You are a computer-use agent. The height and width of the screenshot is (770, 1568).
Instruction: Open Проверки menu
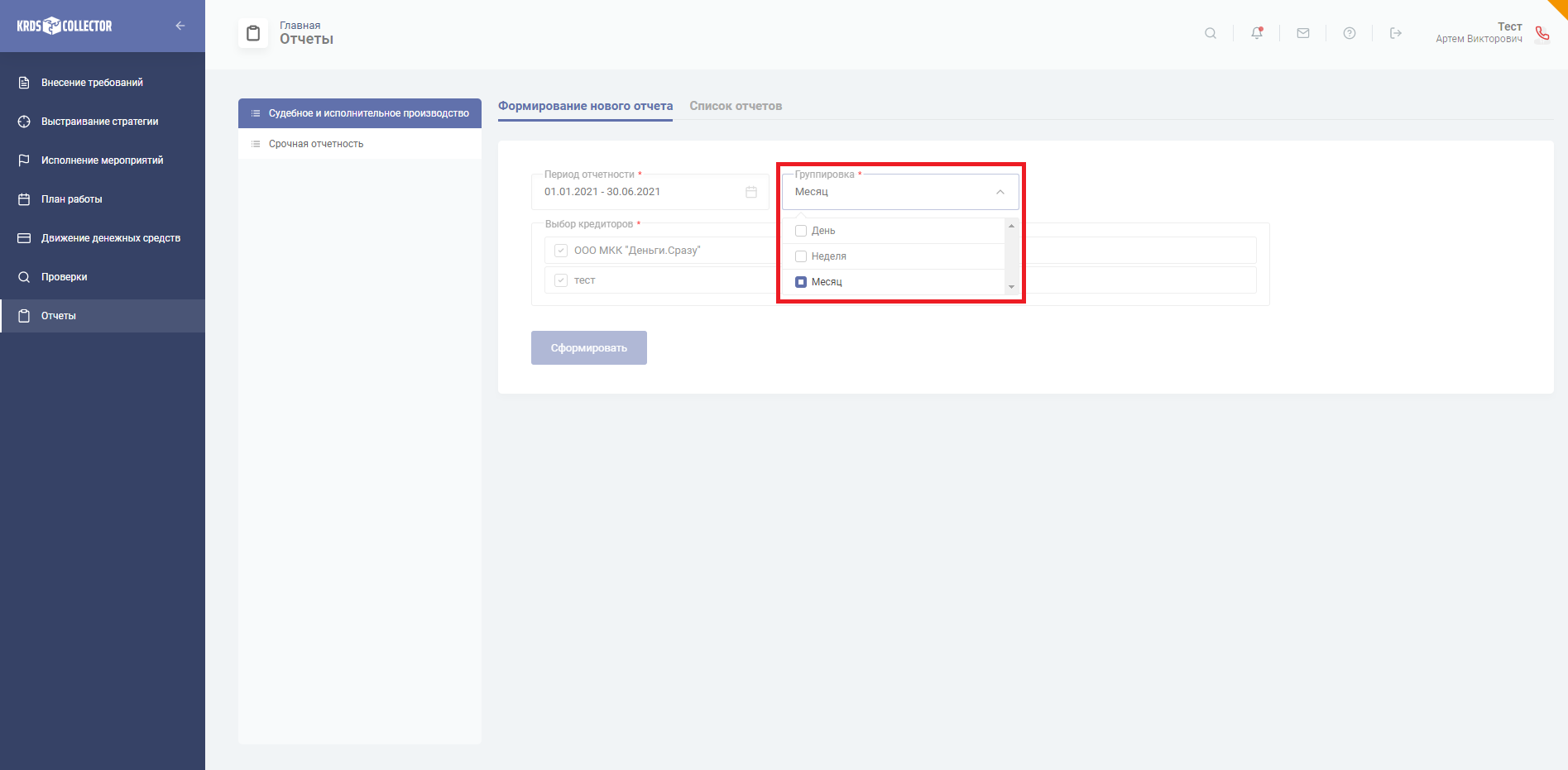[103, 277]
